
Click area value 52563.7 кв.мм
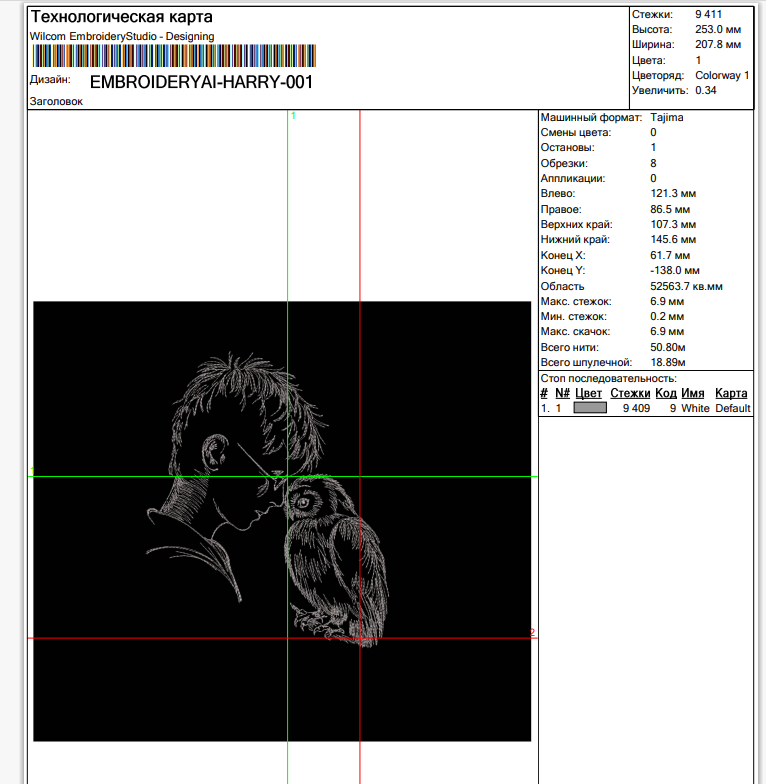(x=686, y=286)
